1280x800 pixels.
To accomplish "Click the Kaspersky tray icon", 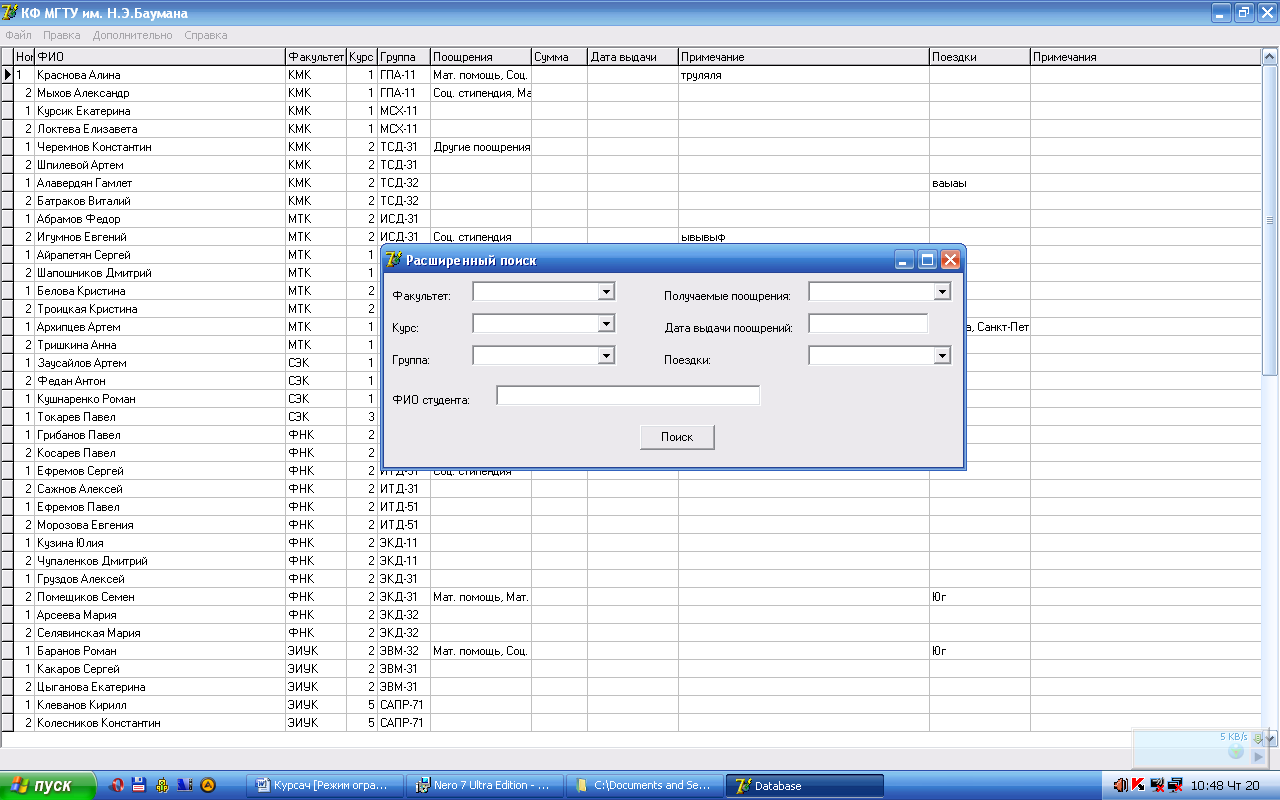I will 1138,785.
